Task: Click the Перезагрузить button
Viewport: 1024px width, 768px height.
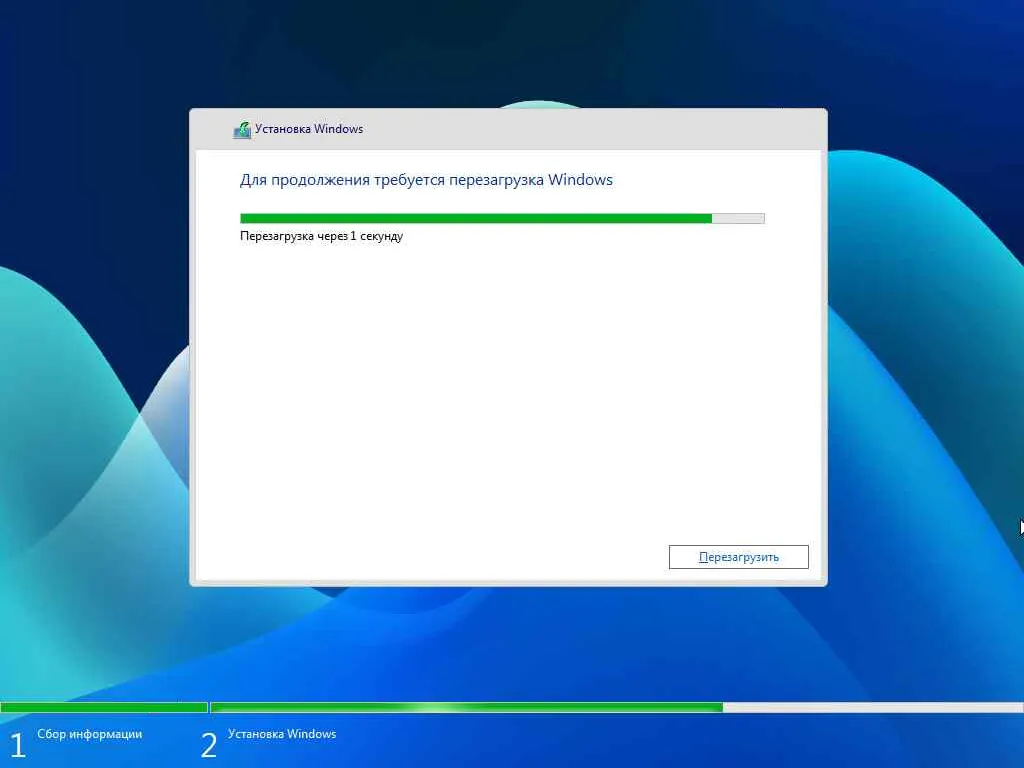Action: coord(739,557)
